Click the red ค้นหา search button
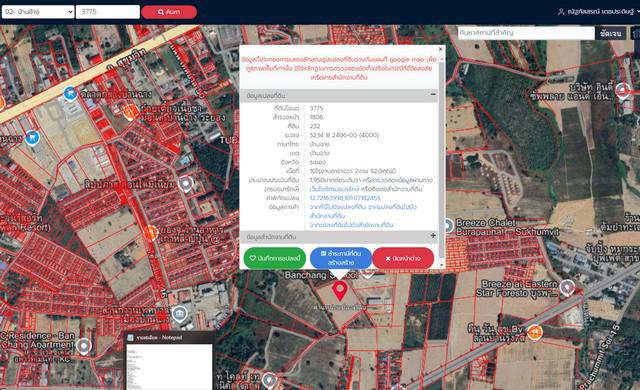640x390 pixels. [169, 12]
